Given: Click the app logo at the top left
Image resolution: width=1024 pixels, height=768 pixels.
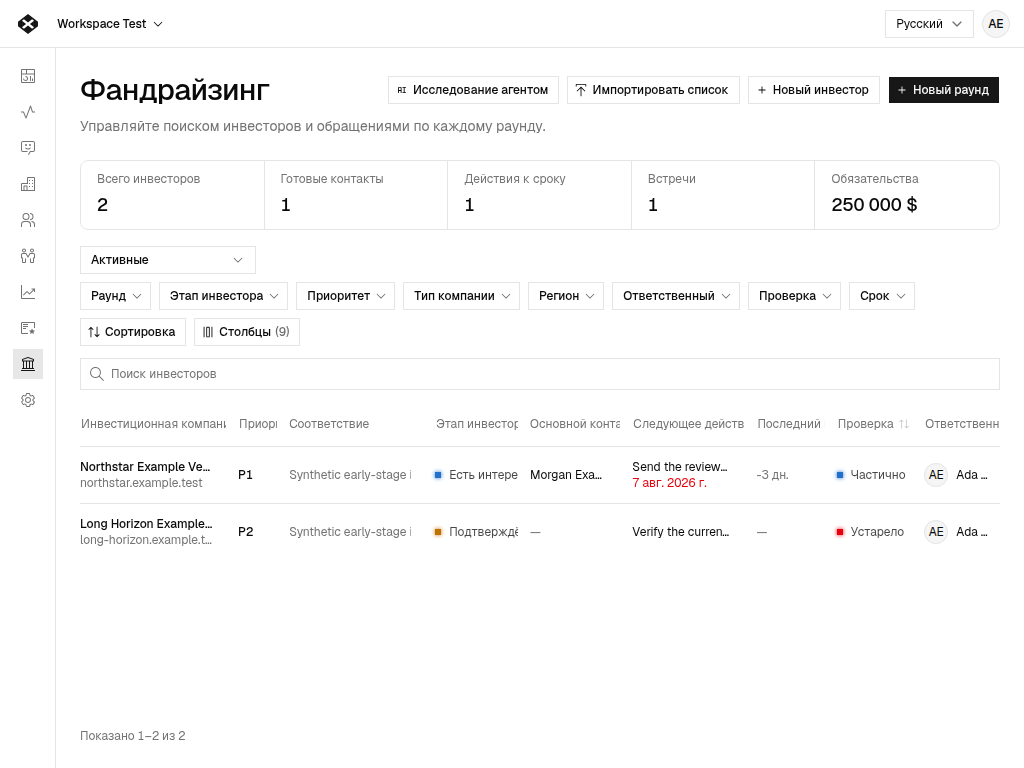Looking at the screenshot, I should click(x=28, y=24).
